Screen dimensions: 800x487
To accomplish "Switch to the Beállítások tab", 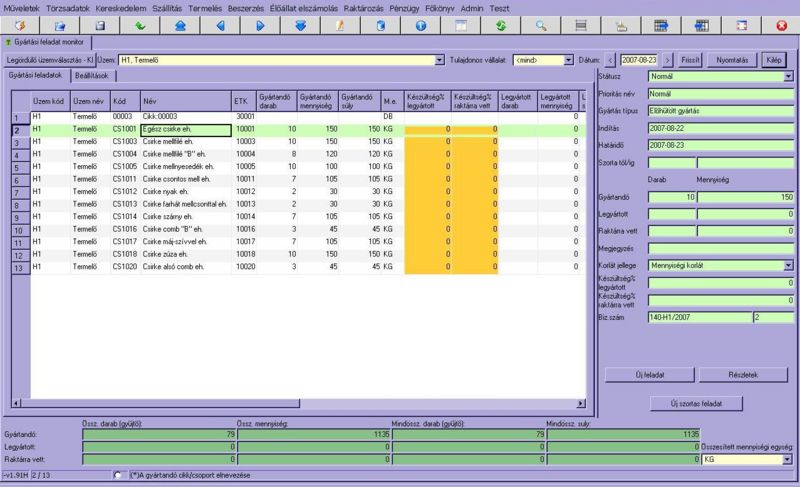I will (x=98, y=75).
